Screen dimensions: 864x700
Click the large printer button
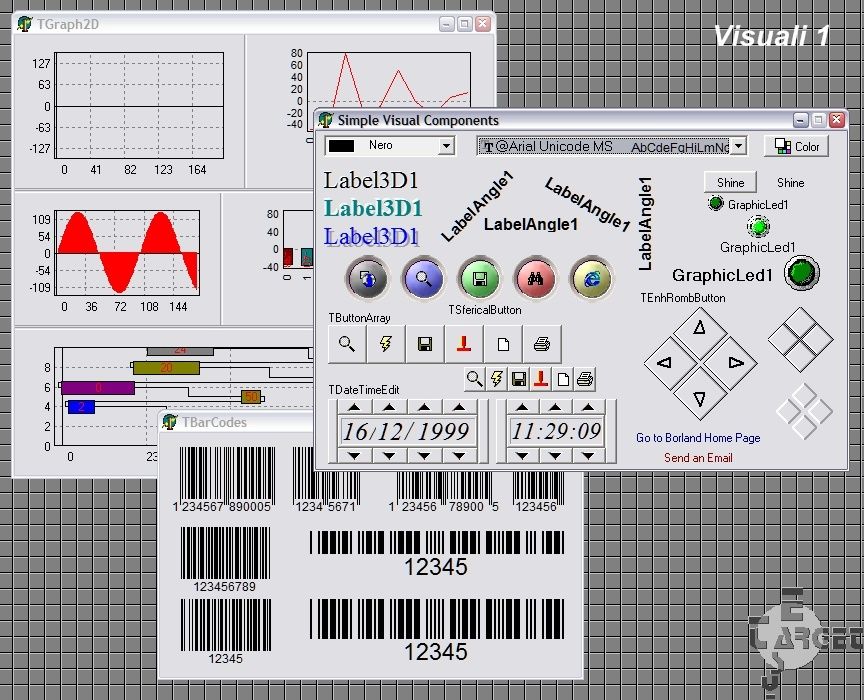pos(542,344)
